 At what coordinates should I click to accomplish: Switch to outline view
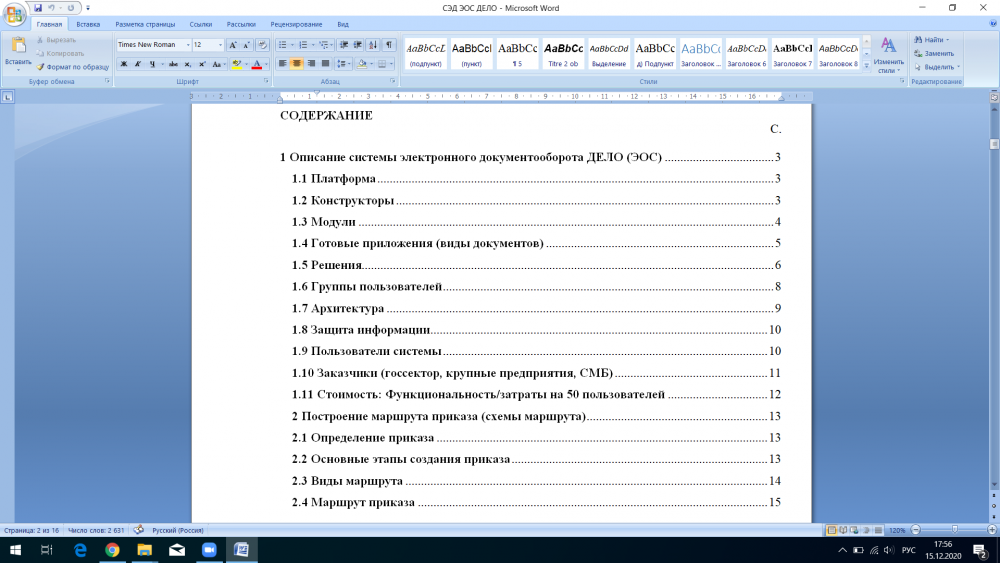(866, 530)
